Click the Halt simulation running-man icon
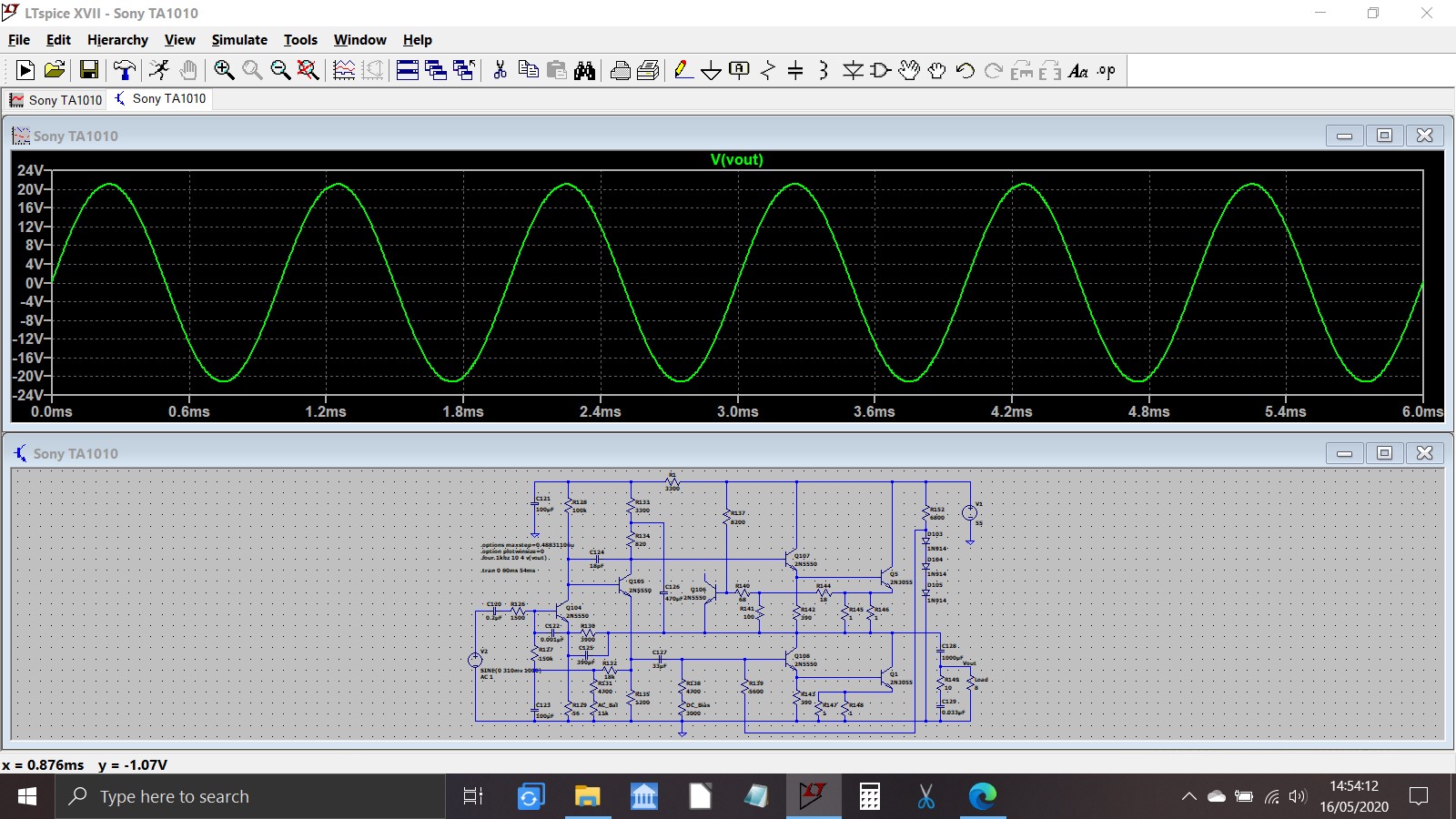Screen dimensions: 1456x819 [159, 70]
